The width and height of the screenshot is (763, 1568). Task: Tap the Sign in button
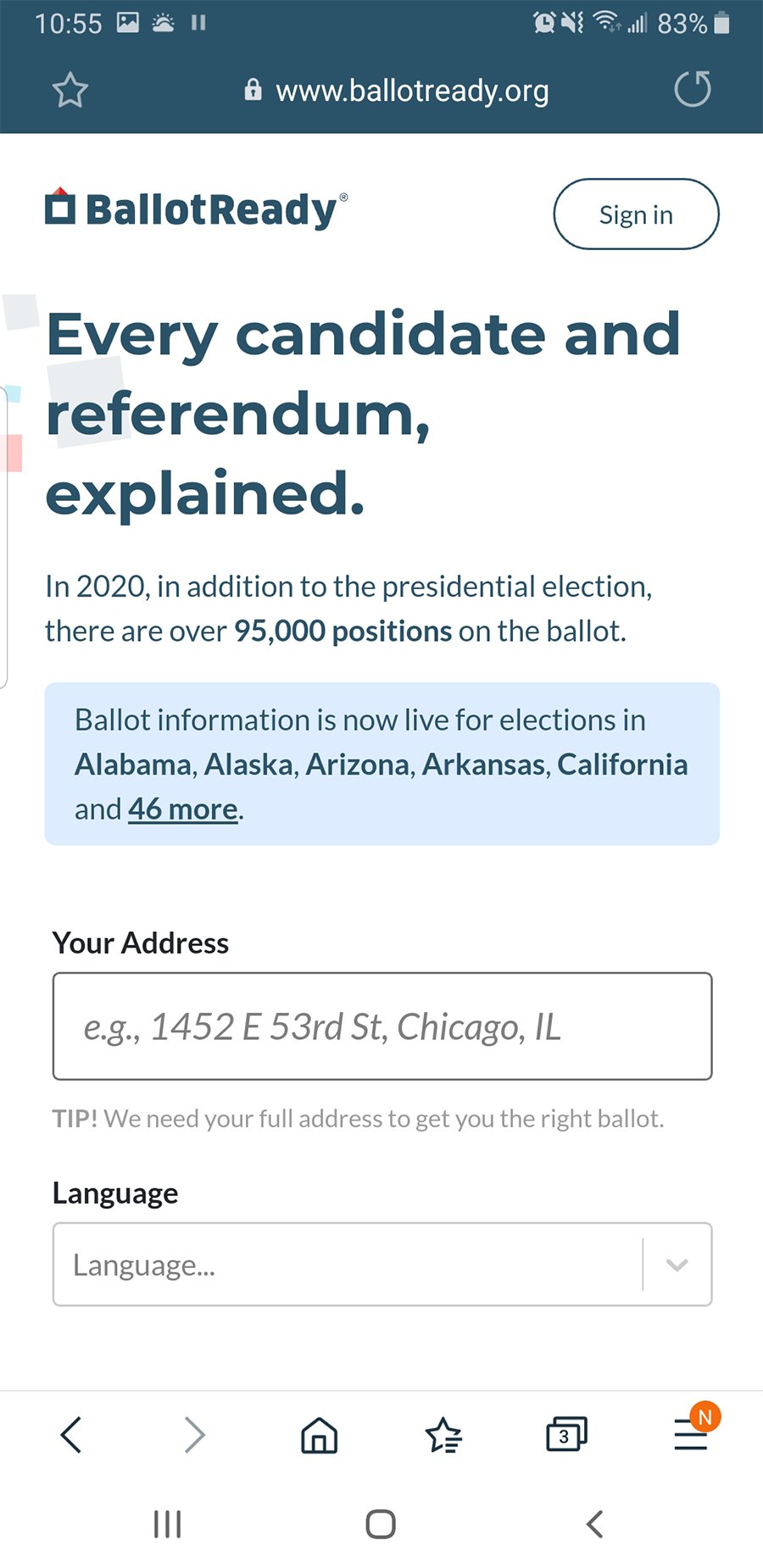point(636,214)
